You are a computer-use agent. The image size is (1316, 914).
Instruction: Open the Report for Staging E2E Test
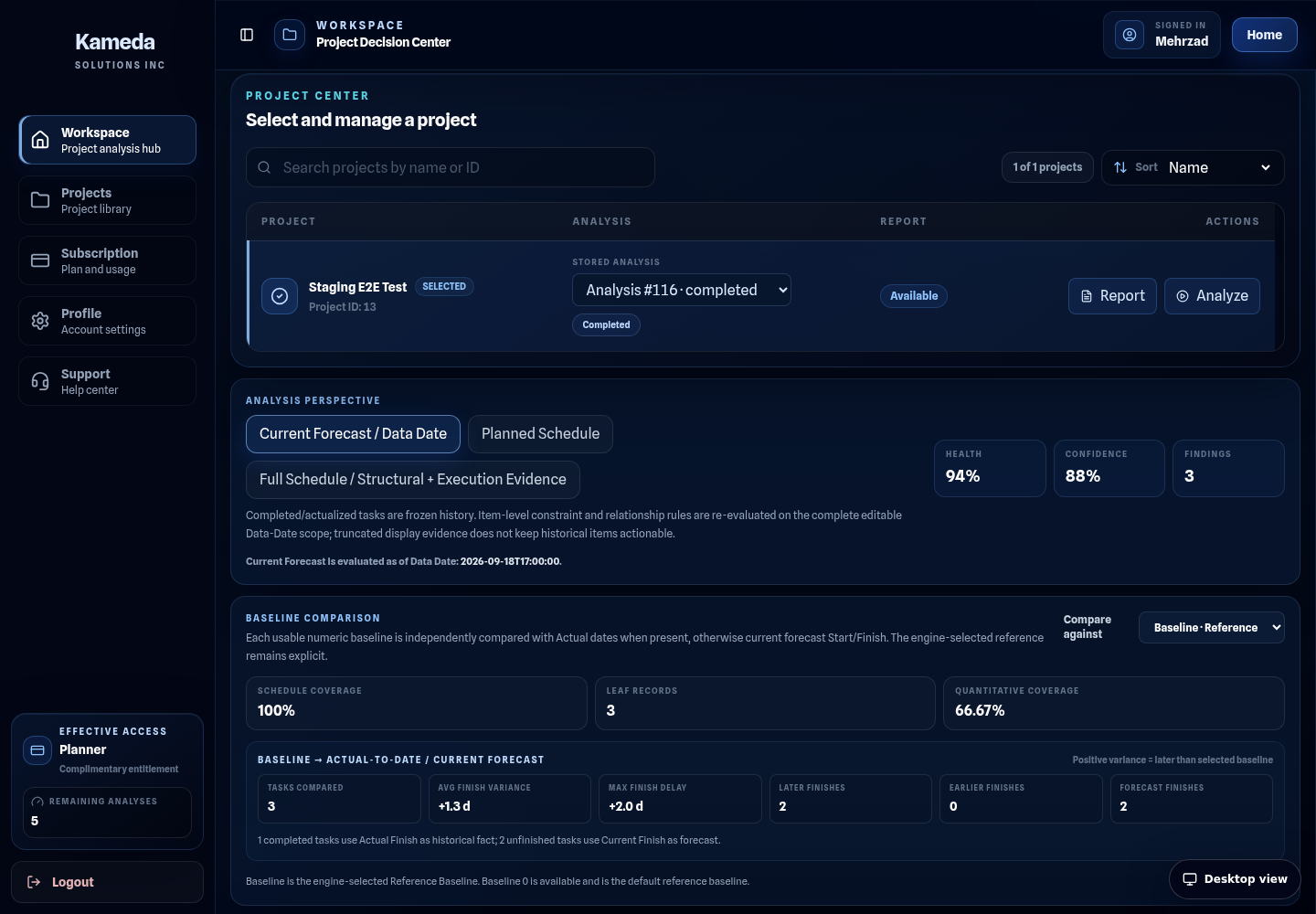[x=1112, y=296]
